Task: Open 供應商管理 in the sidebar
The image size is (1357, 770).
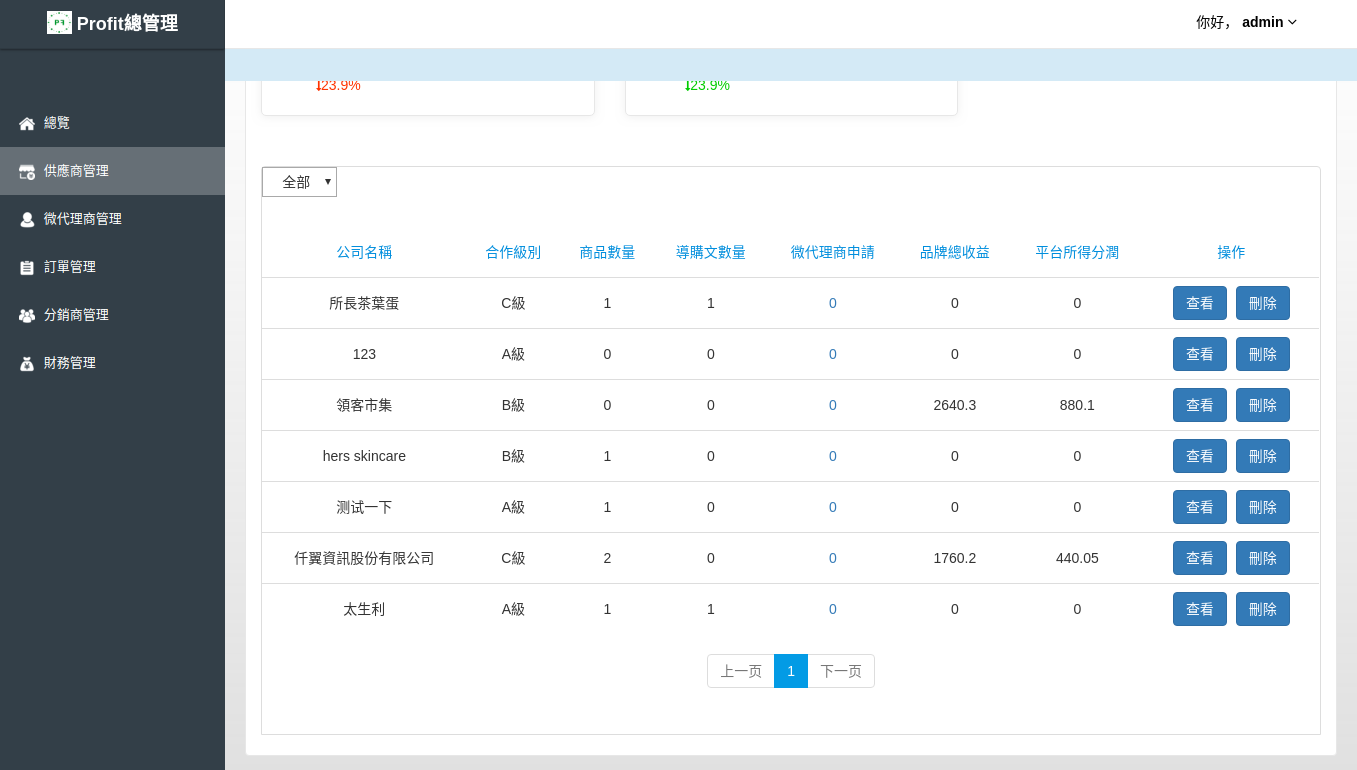Action: [112, 171]
